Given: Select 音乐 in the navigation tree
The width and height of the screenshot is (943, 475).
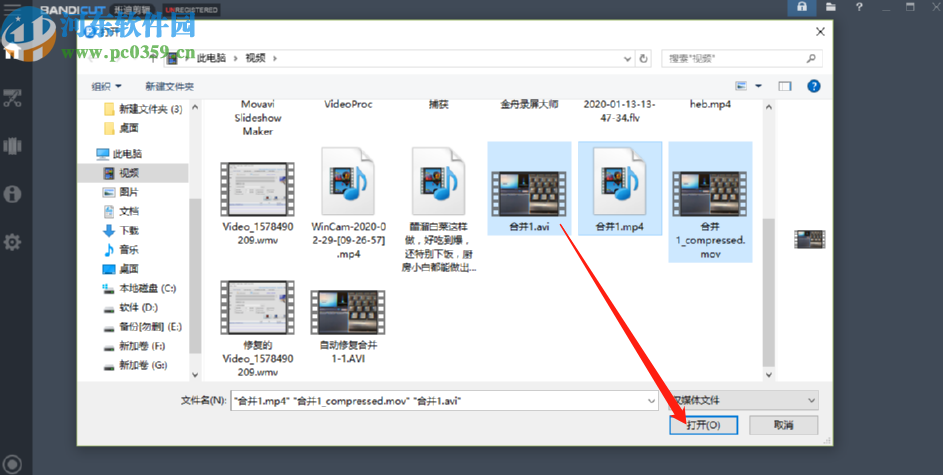Looking at the screenshot, I should point(121,250).
